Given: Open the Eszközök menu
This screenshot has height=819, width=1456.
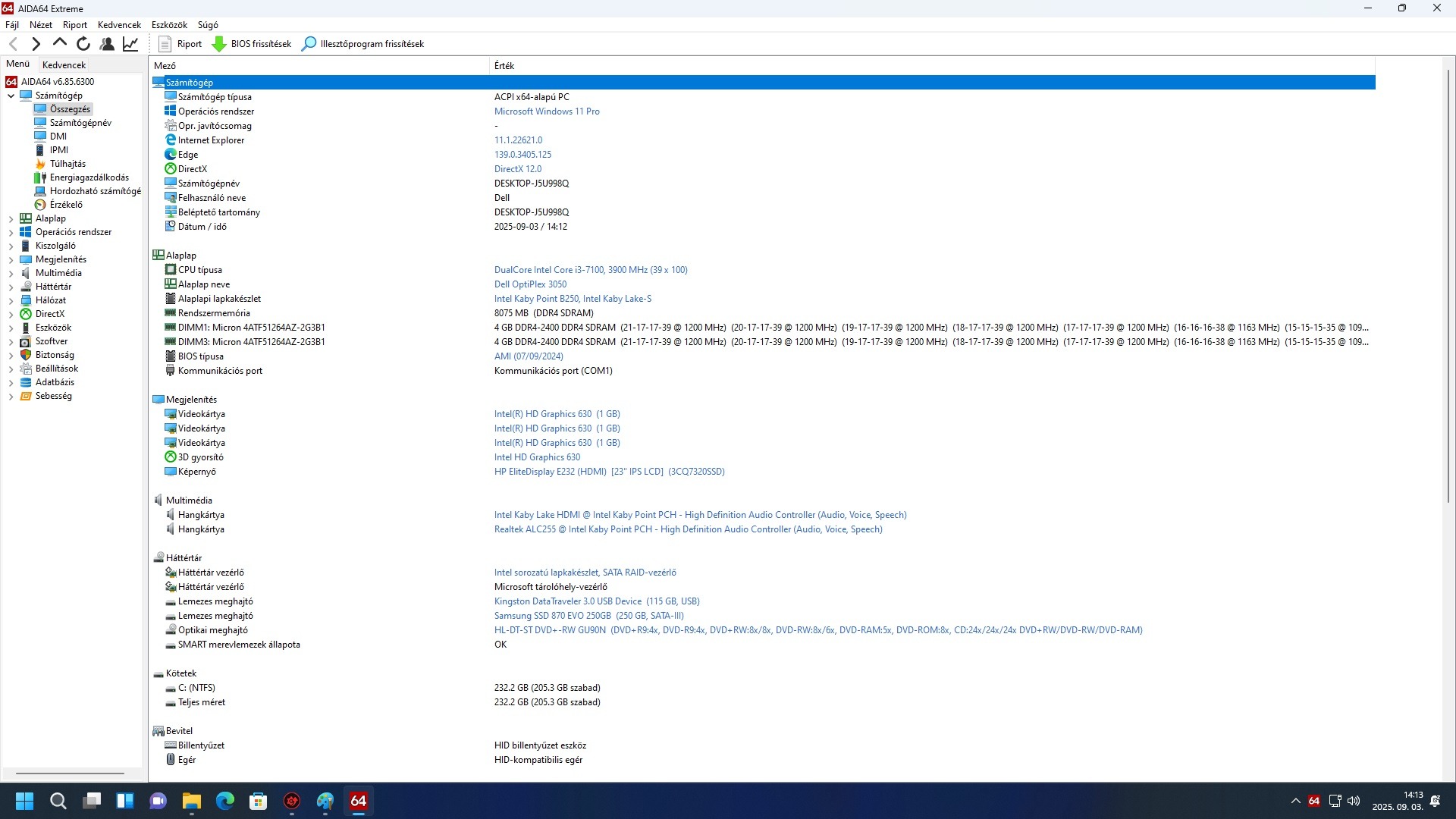Looking at the screenshot, I should [x=169, y=25].
